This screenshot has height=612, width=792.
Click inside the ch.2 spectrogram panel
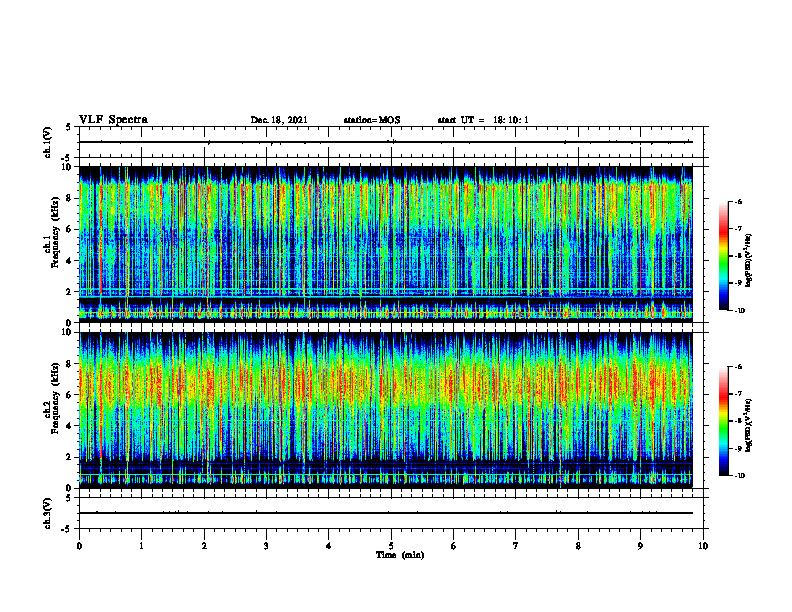coord(386,410)
